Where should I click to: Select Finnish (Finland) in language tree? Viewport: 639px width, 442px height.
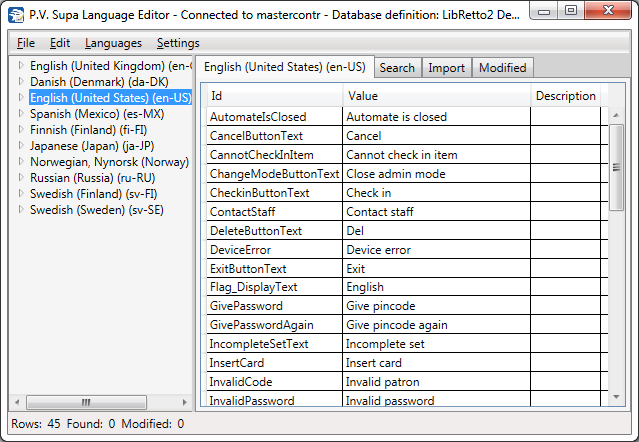91,130
